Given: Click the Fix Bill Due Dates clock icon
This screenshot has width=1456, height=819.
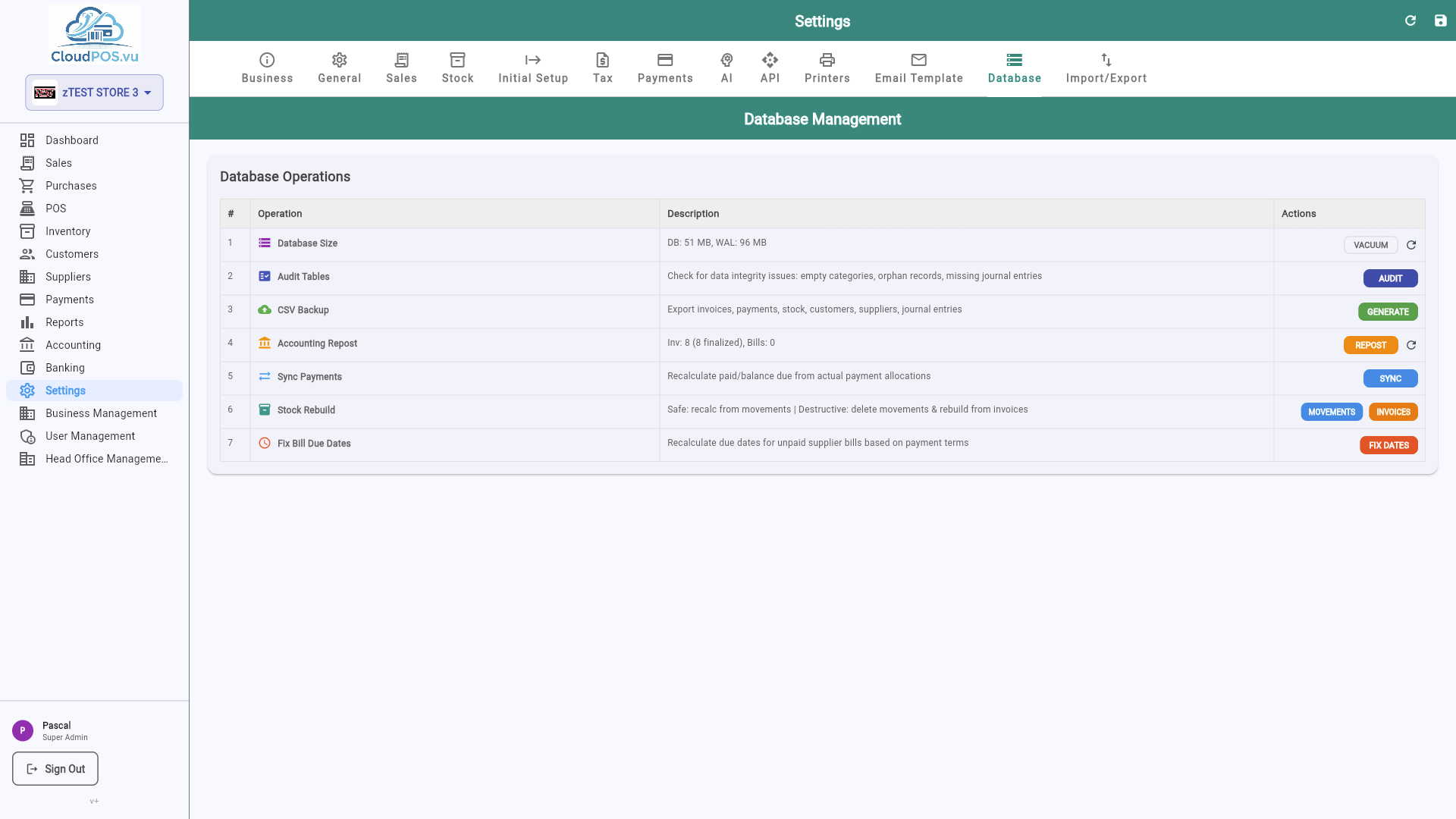Looking at the screenshot, I should 265,443.
